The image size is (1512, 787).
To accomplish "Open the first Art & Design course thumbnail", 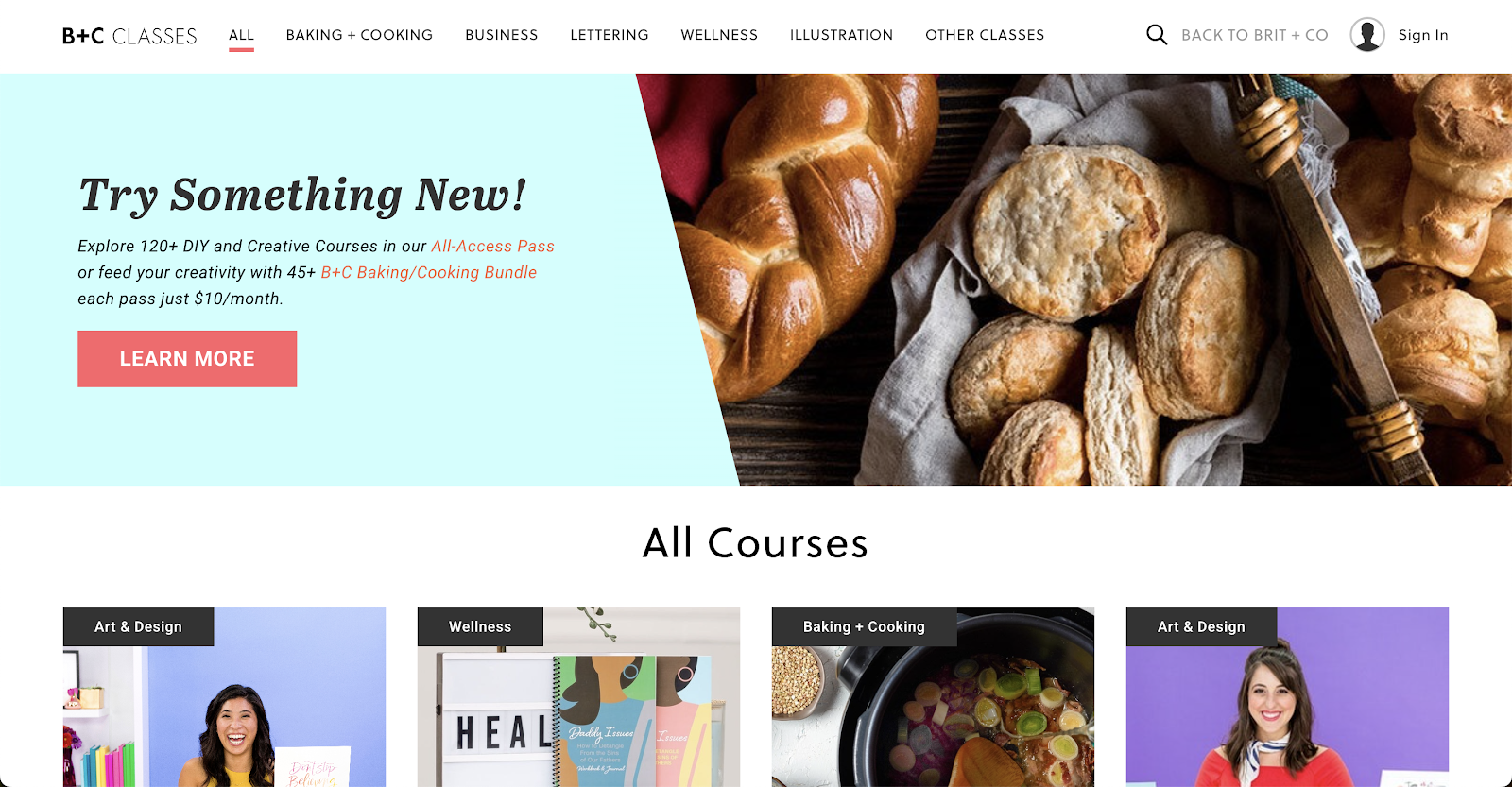I will coord(224,697).
